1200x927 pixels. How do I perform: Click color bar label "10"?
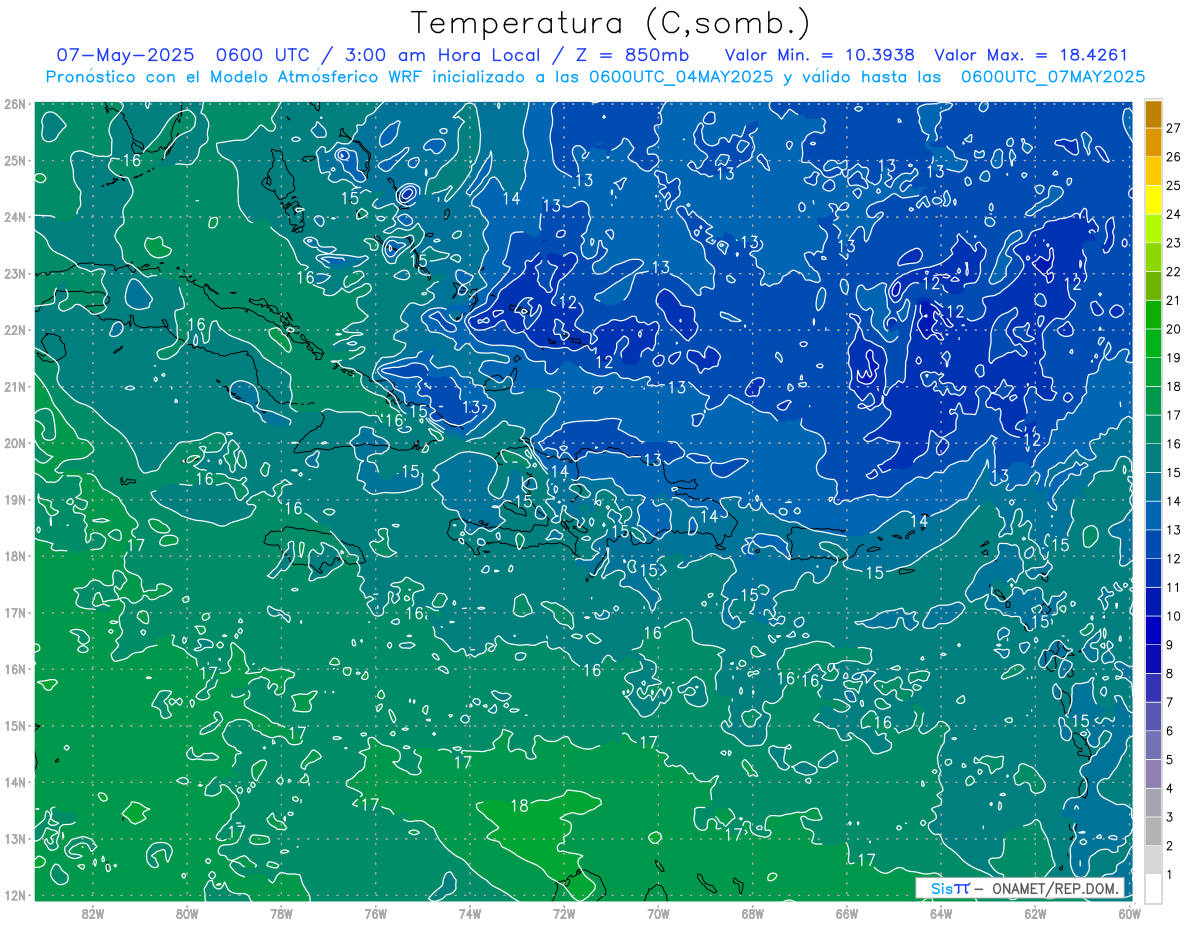(x=1174, y=616)
